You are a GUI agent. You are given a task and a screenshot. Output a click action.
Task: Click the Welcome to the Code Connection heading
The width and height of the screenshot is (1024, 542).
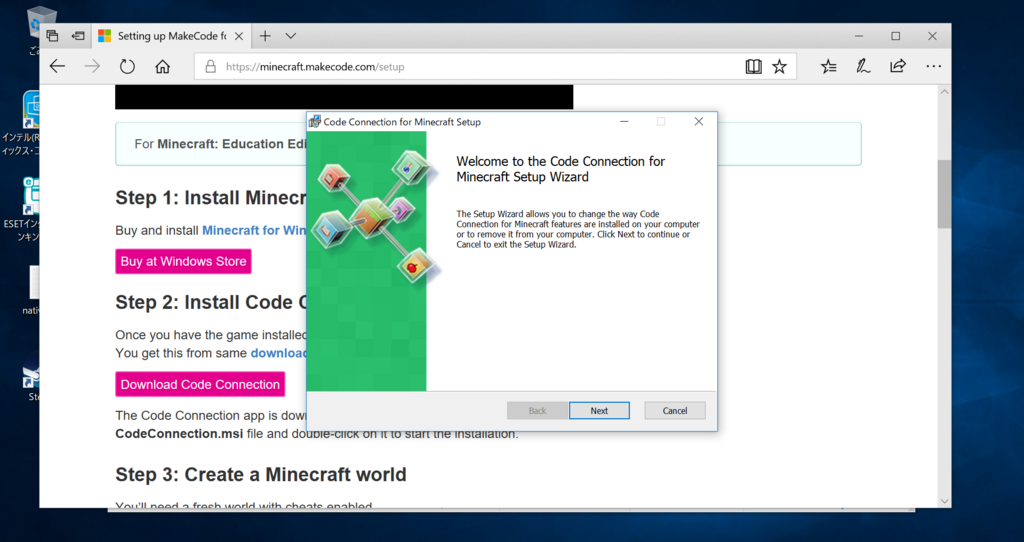(x=560, y=169)
